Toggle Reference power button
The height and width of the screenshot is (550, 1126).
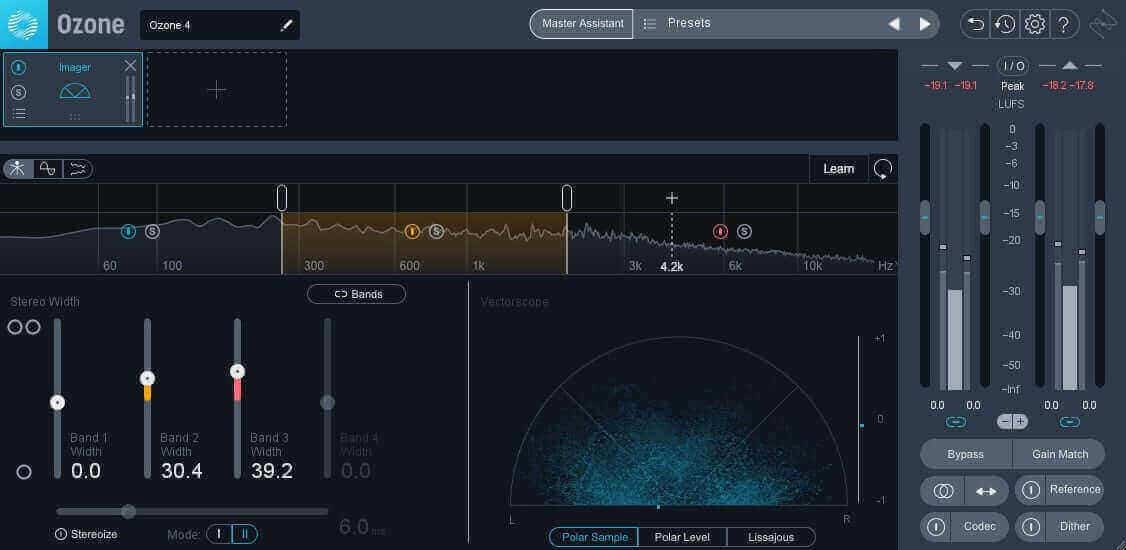point(1031,490)
